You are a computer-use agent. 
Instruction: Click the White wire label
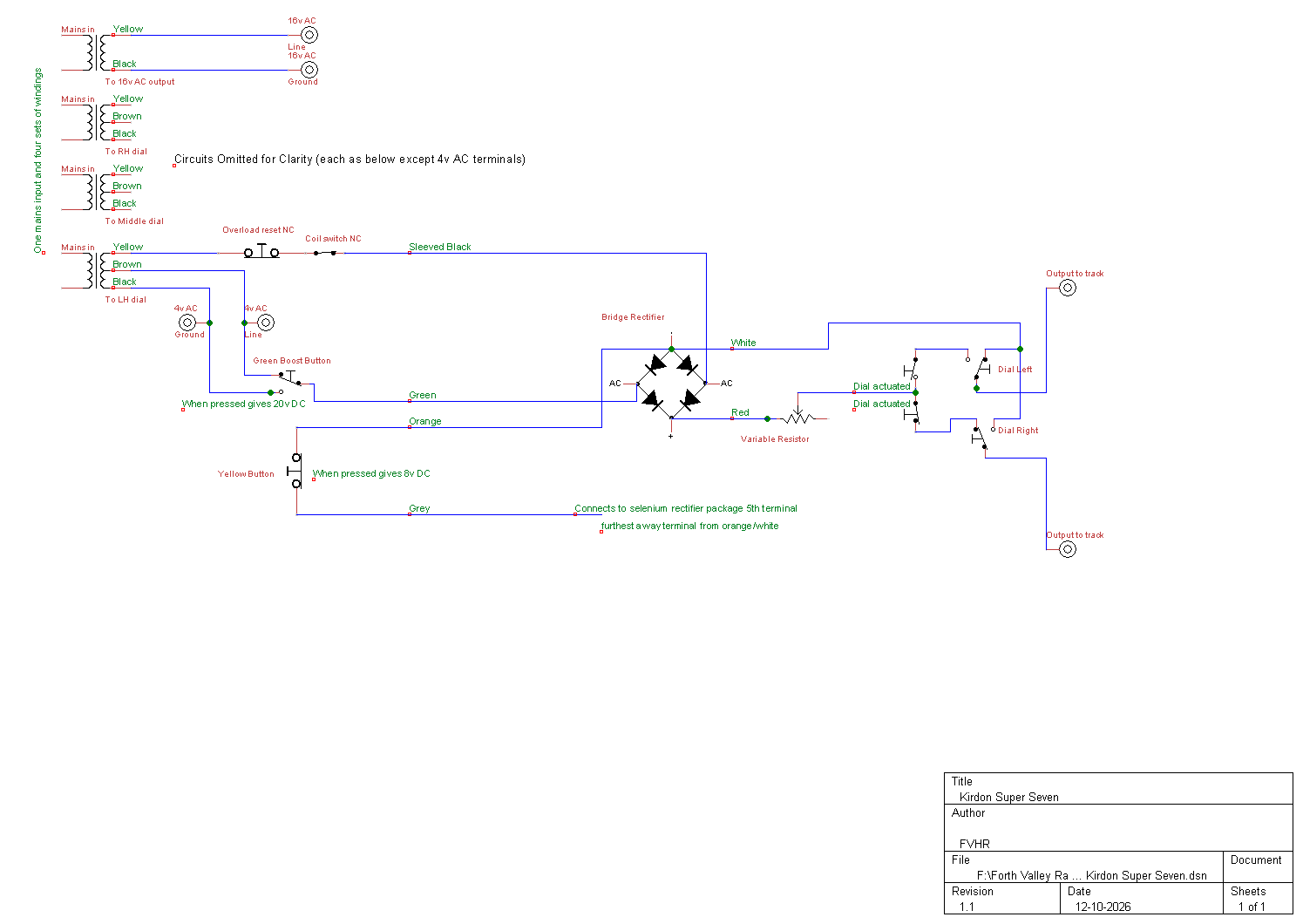[743, 343]
